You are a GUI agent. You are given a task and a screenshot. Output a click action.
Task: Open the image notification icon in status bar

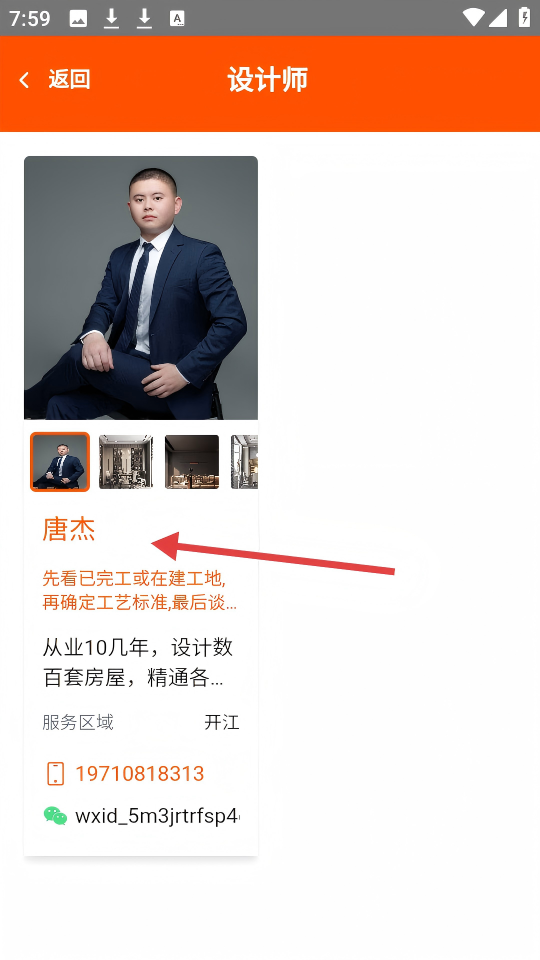point(78,19)
